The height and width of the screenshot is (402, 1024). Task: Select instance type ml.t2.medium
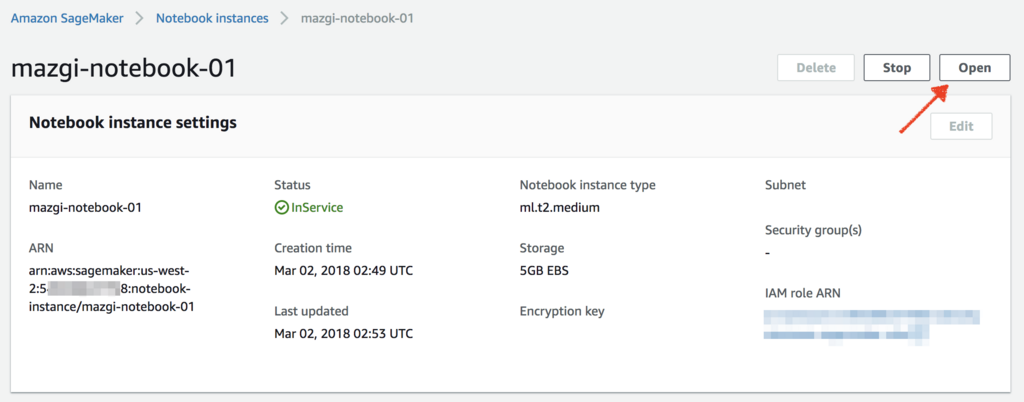pos(560,208)
